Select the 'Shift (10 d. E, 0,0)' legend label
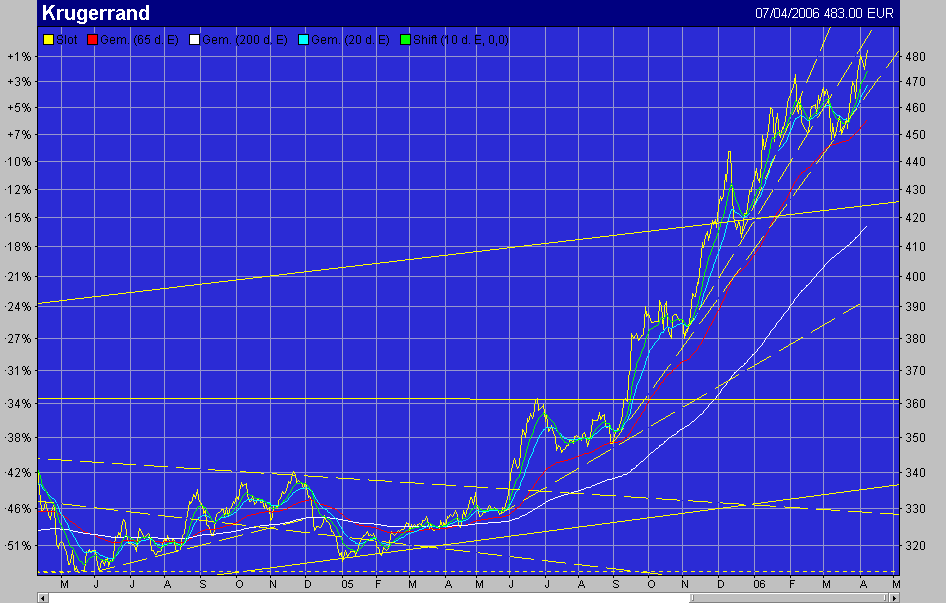This screenshot has height=603, width=946. (x=461, y=40)
